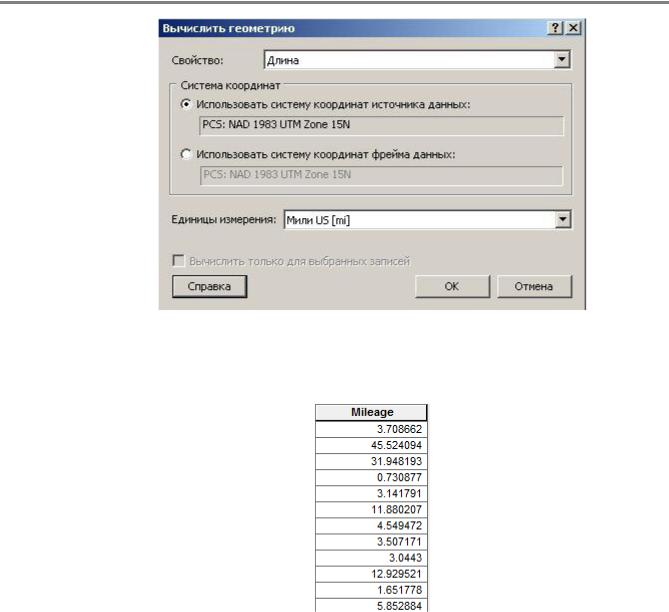Select the cell with value 3.507171
Viewport: 669px width, 612px height.
pyautogui.click(x=371, y=542)
